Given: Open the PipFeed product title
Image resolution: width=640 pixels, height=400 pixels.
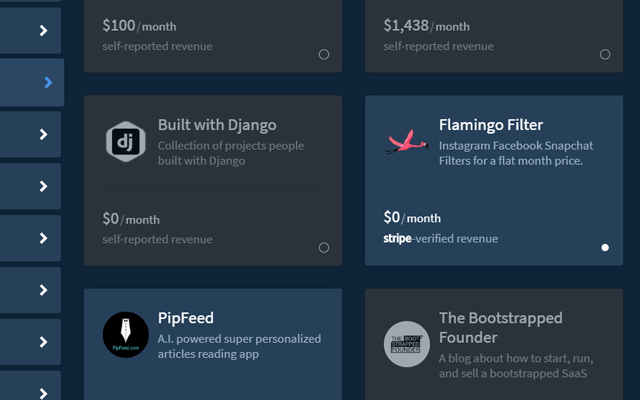Looking at the screenshot, I should [186, 318].
